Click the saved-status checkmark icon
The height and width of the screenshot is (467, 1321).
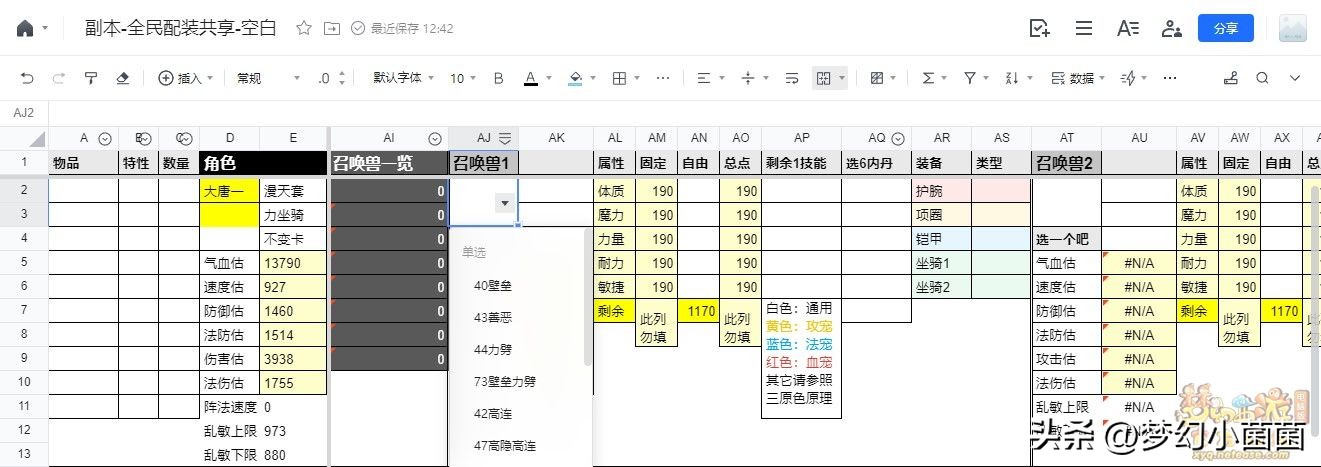point(358,28)
